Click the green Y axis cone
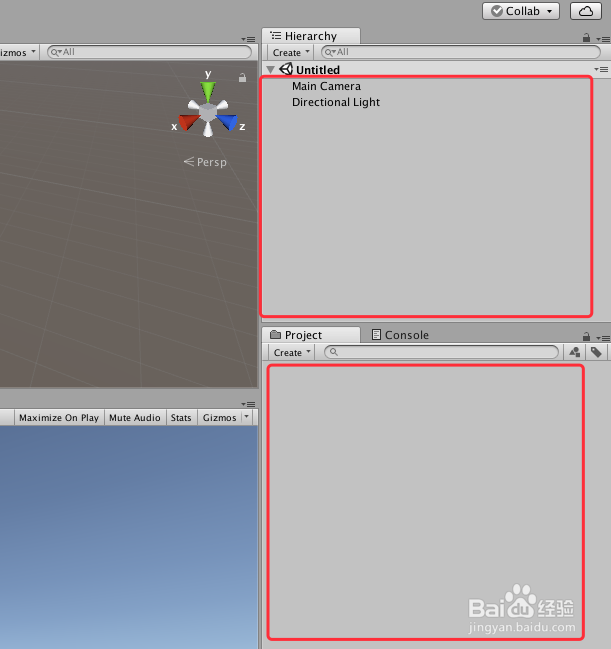 tap(208, 91)
